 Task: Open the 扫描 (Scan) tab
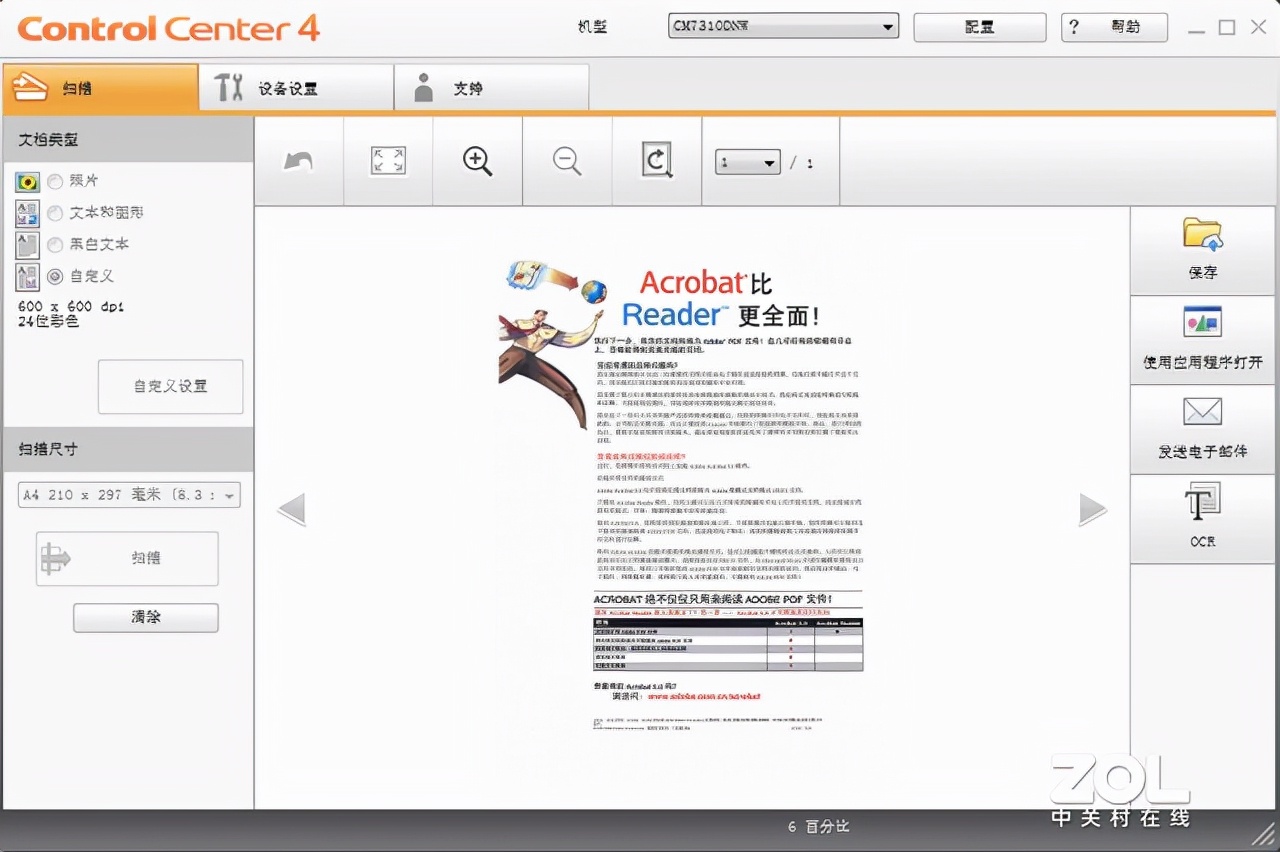click(99, 88)
